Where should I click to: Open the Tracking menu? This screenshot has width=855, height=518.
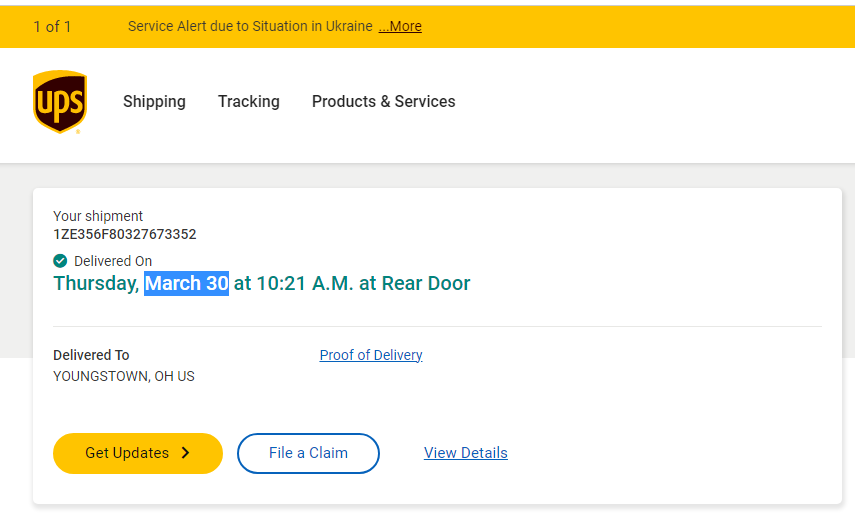[248, 101]
